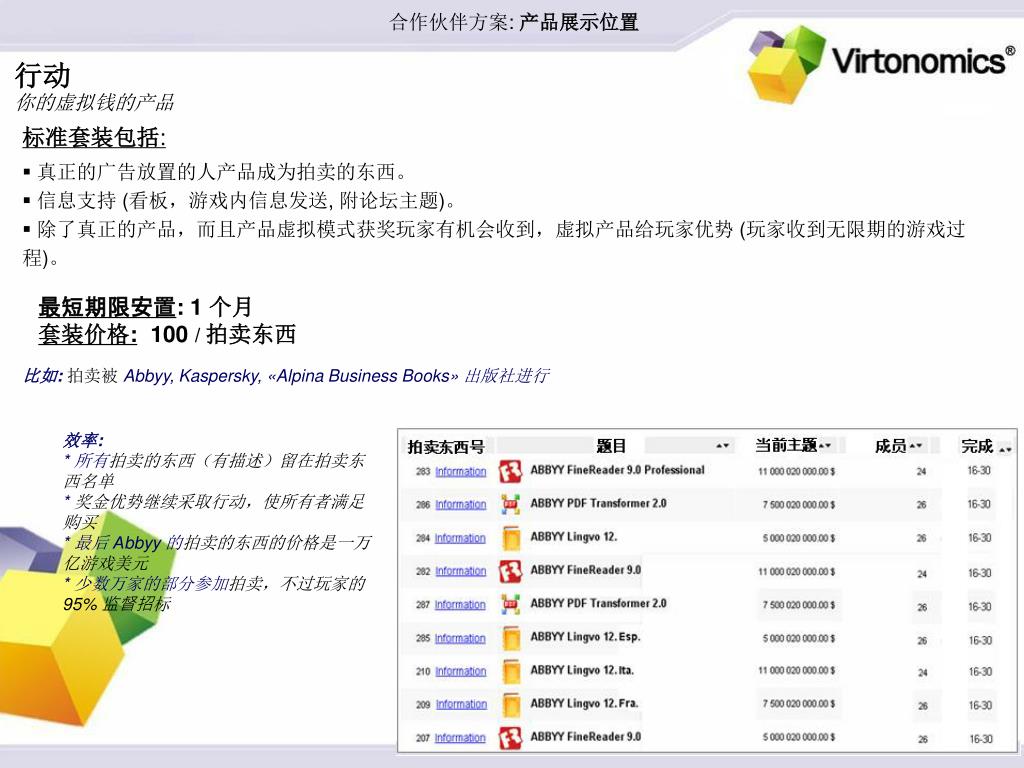The height and width of the screenshot is (768, 1024).
Task: Click the member count 24 in row 283
Action: click(x=921, y=472)
